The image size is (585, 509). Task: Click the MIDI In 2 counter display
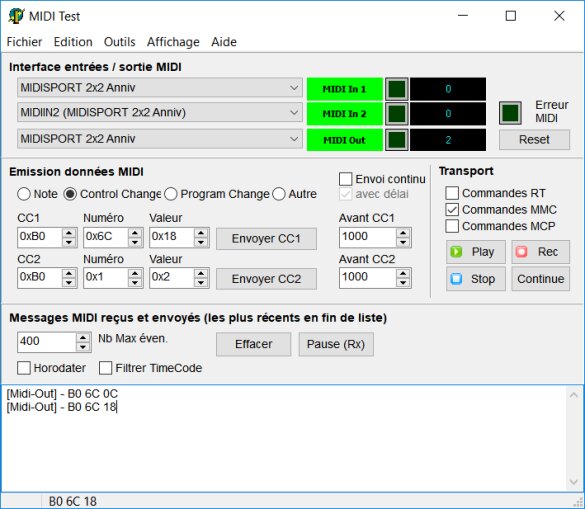[x=448, y=114]
